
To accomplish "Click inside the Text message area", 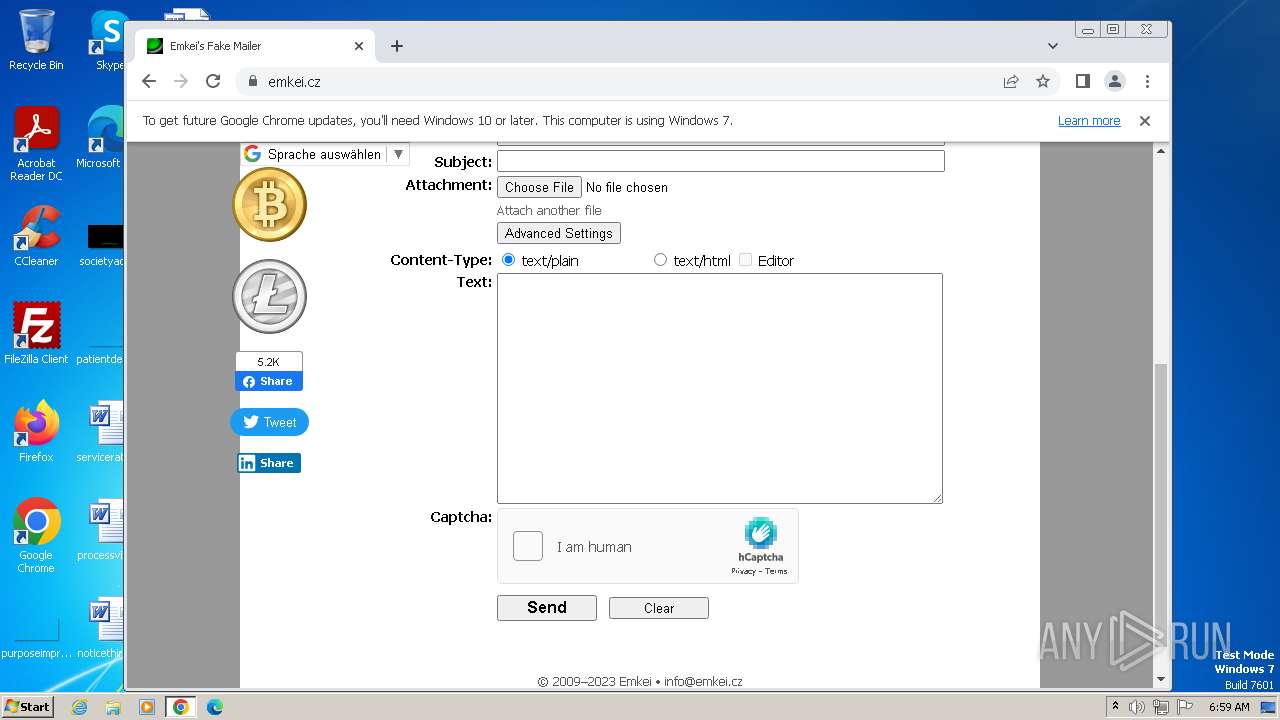I will pyautogui.click(x=720, y=388).
